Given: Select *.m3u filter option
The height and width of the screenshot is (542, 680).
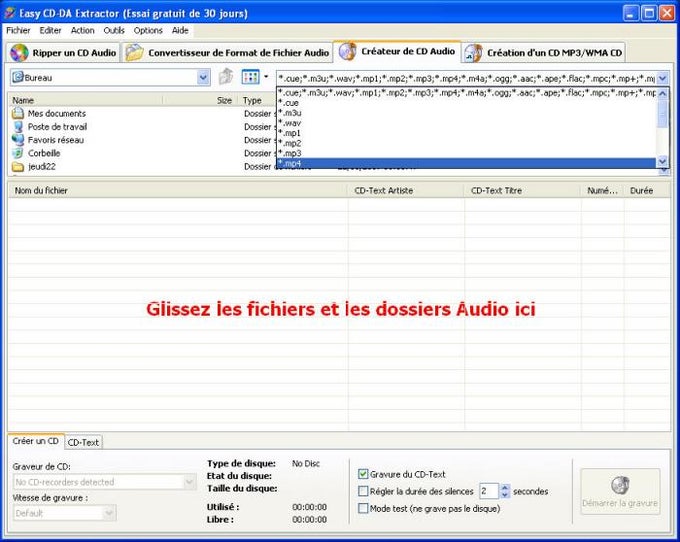Looking at the screenshot, I should tap(467, 113).
